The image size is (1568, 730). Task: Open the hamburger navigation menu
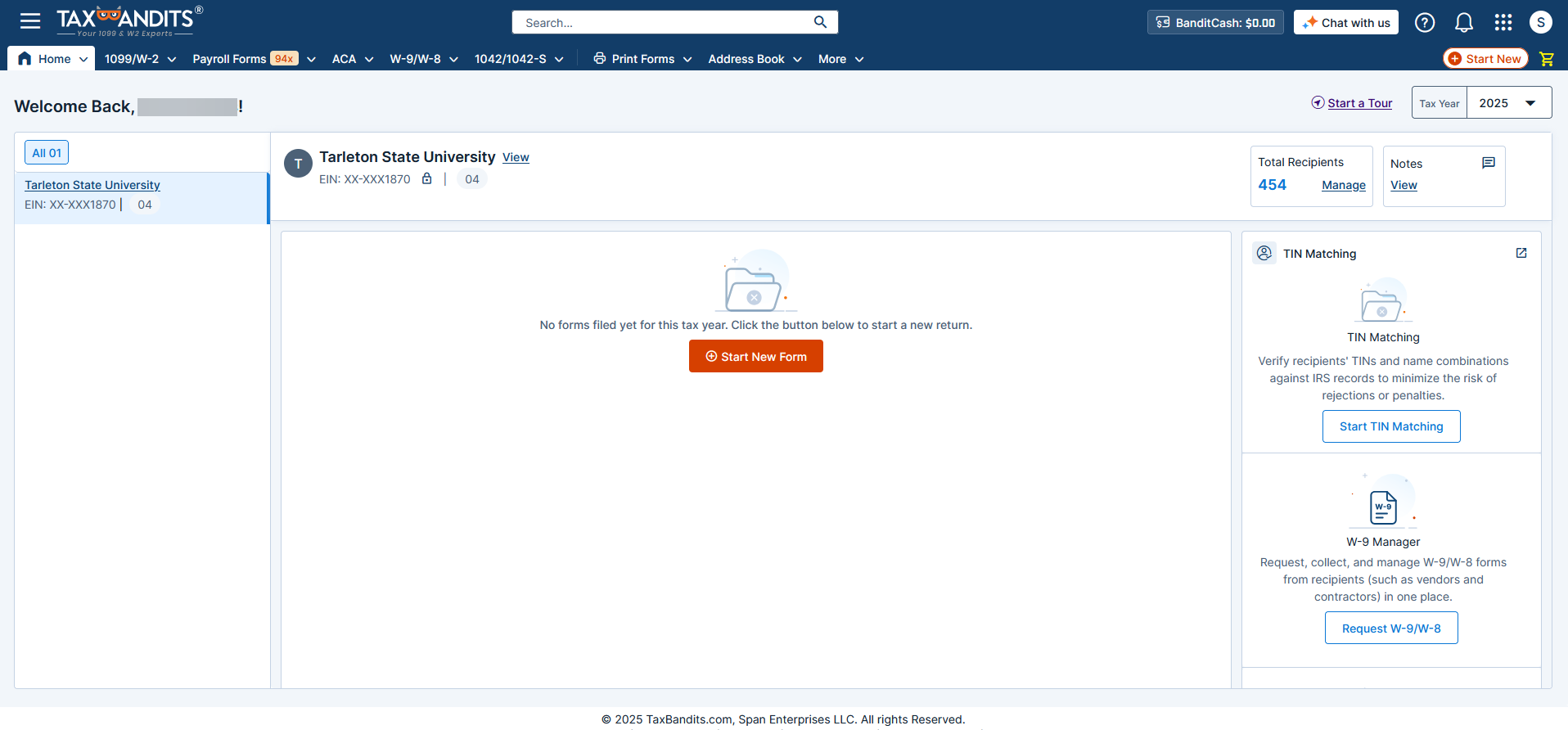(x=30, y=21)
